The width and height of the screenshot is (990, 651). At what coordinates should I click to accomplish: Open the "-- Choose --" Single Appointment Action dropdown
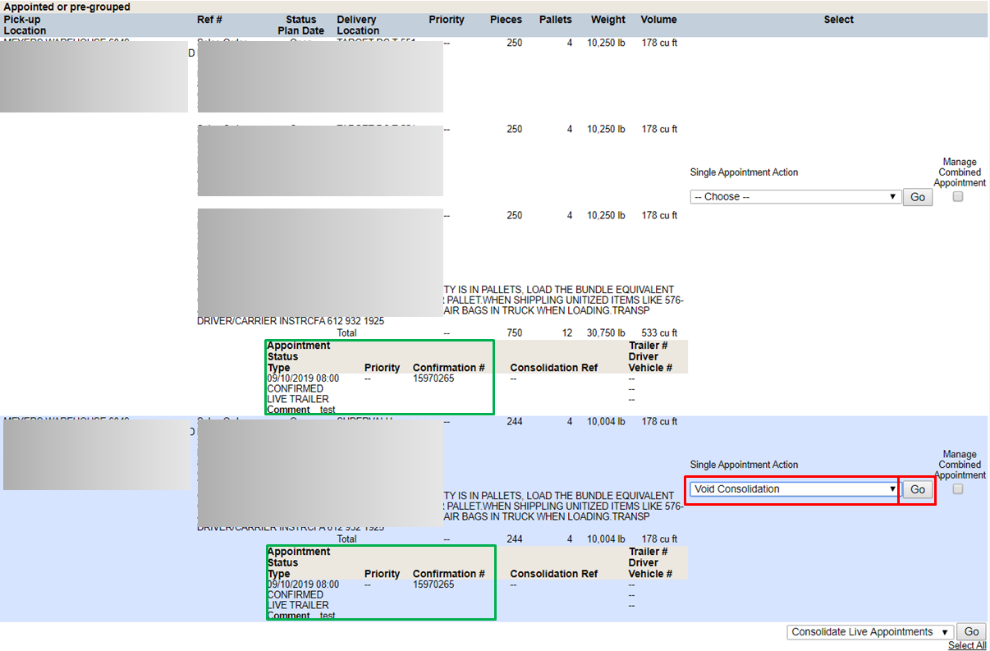click(x=793, y=196)
